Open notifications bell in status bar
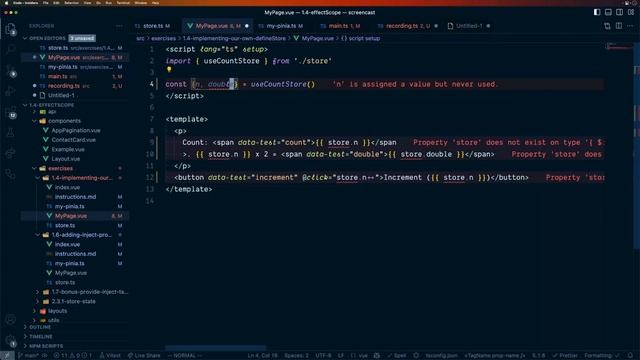Screen dimensions: 640x360 point(631,356)
